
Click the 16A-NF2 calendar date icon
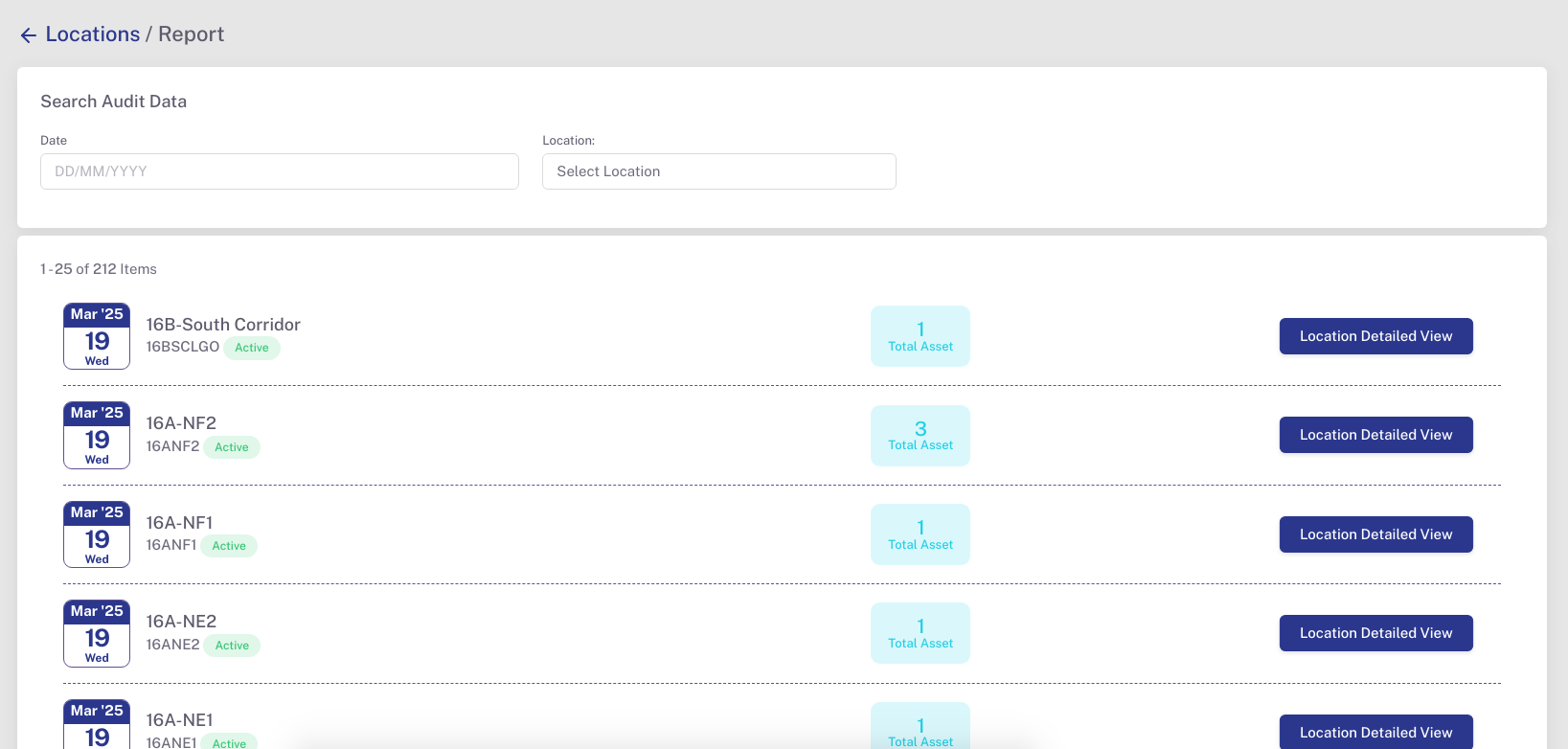[97, 435]
